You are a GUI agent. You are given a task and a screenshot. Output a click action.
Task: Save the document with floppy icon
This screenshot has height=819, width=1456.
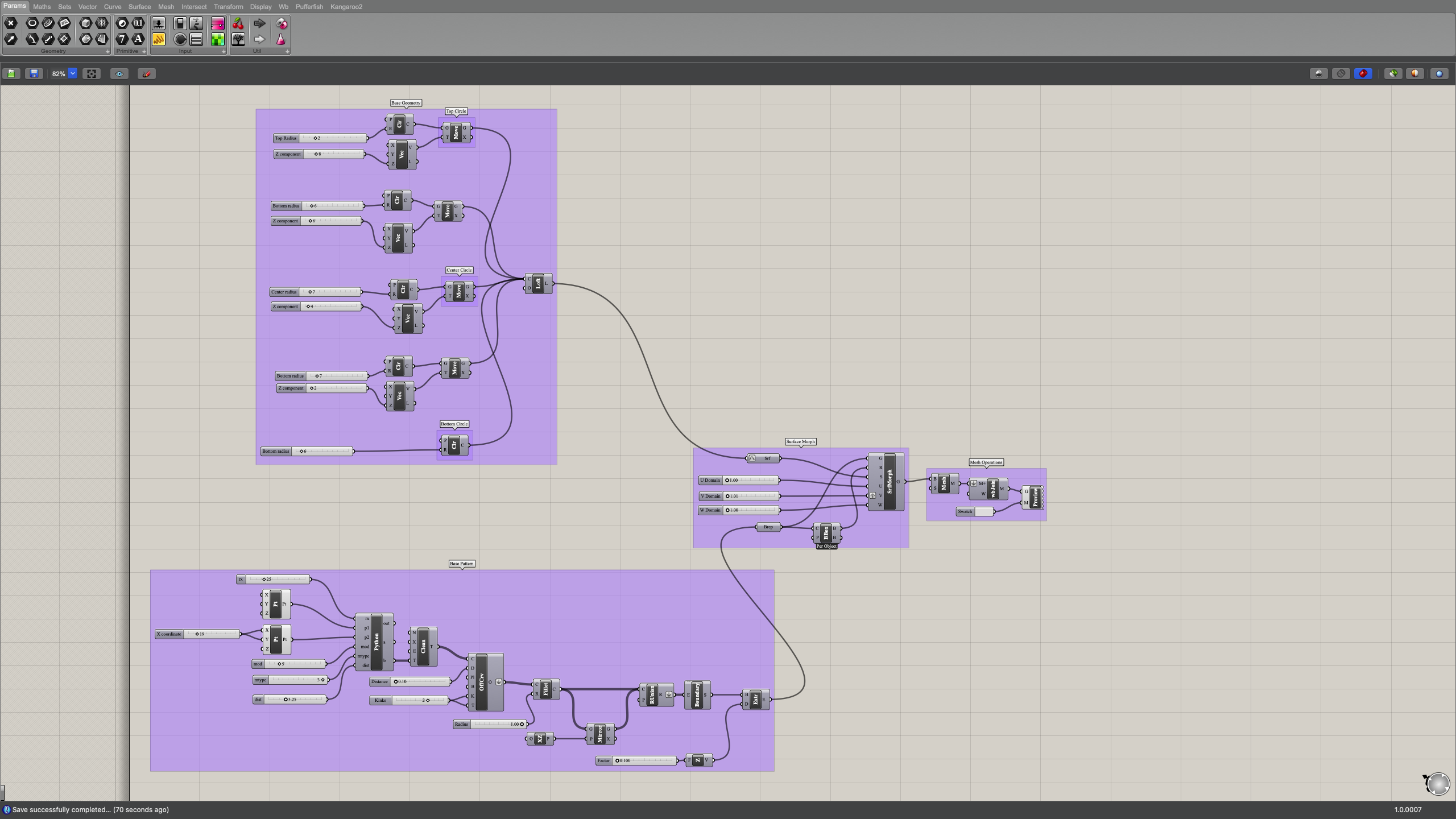click(x=34, y=73)
